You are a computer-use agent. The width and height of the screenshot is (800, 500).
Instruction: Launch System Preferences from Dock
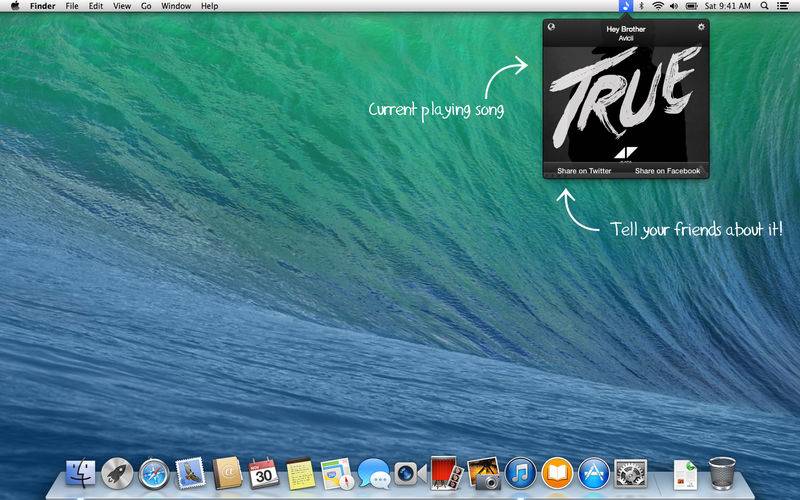[630, 473]
